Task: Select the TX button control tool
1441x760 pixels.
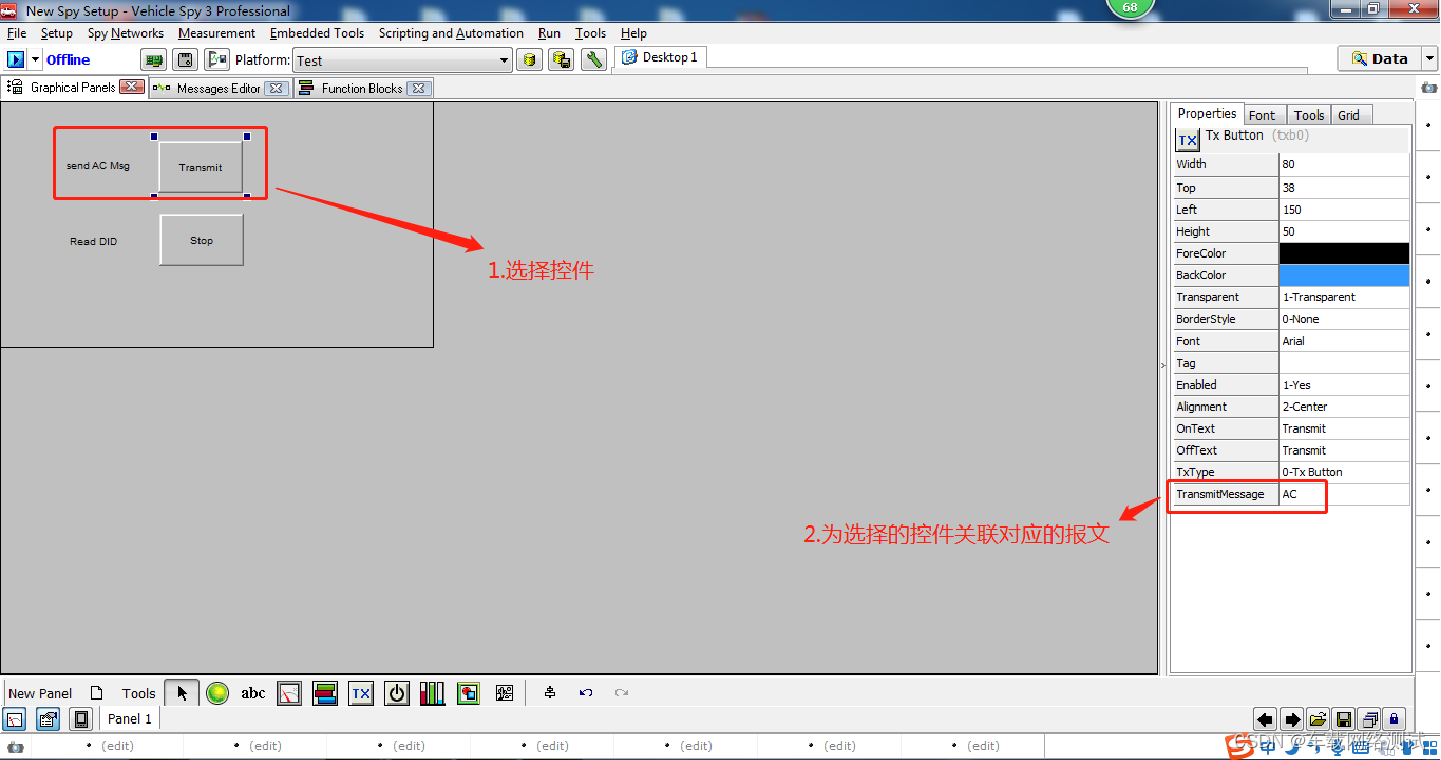Action: pos(361,692)
